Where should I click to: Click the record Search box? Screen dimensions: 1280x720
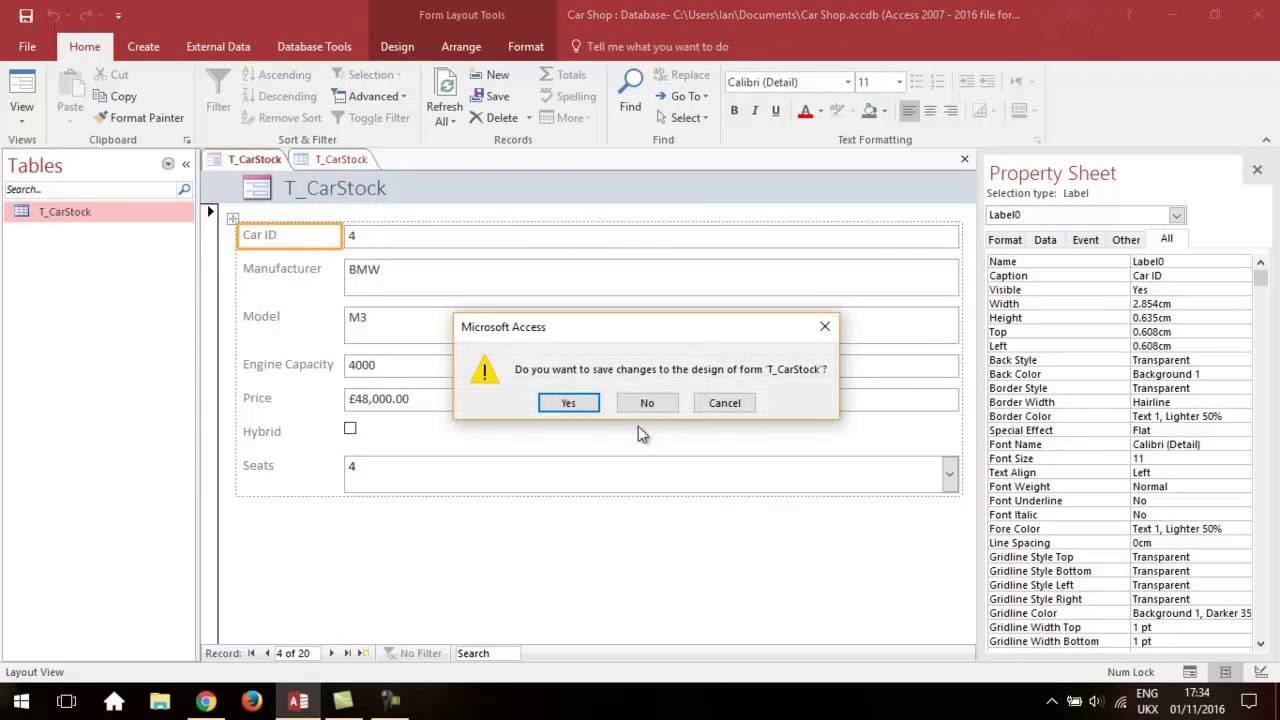point(487,653)
